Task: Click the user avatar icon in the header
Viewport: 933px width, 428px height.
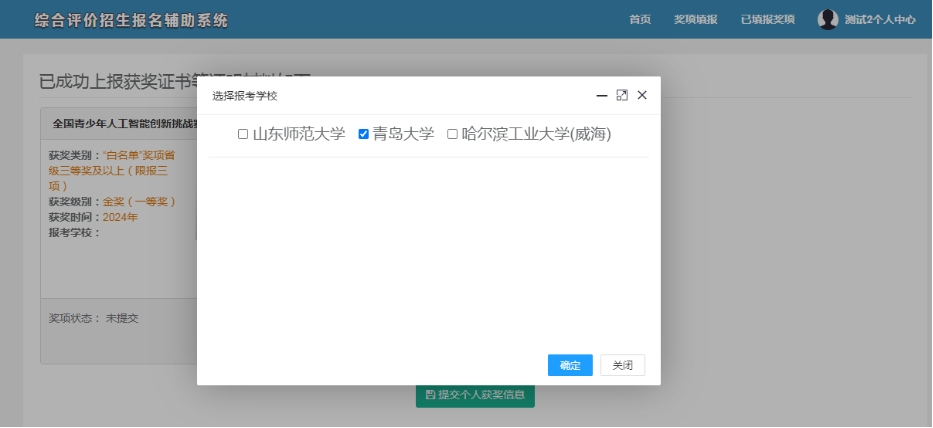Action: pyautogui.click(x=827, y=19)
